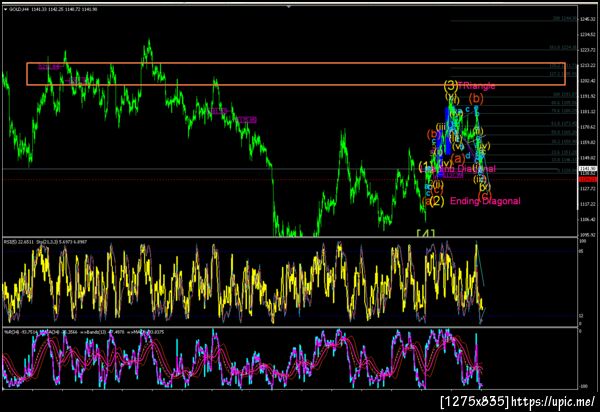Select the yellow (2) wave label

pyautogui.click(x=437, y=201)
